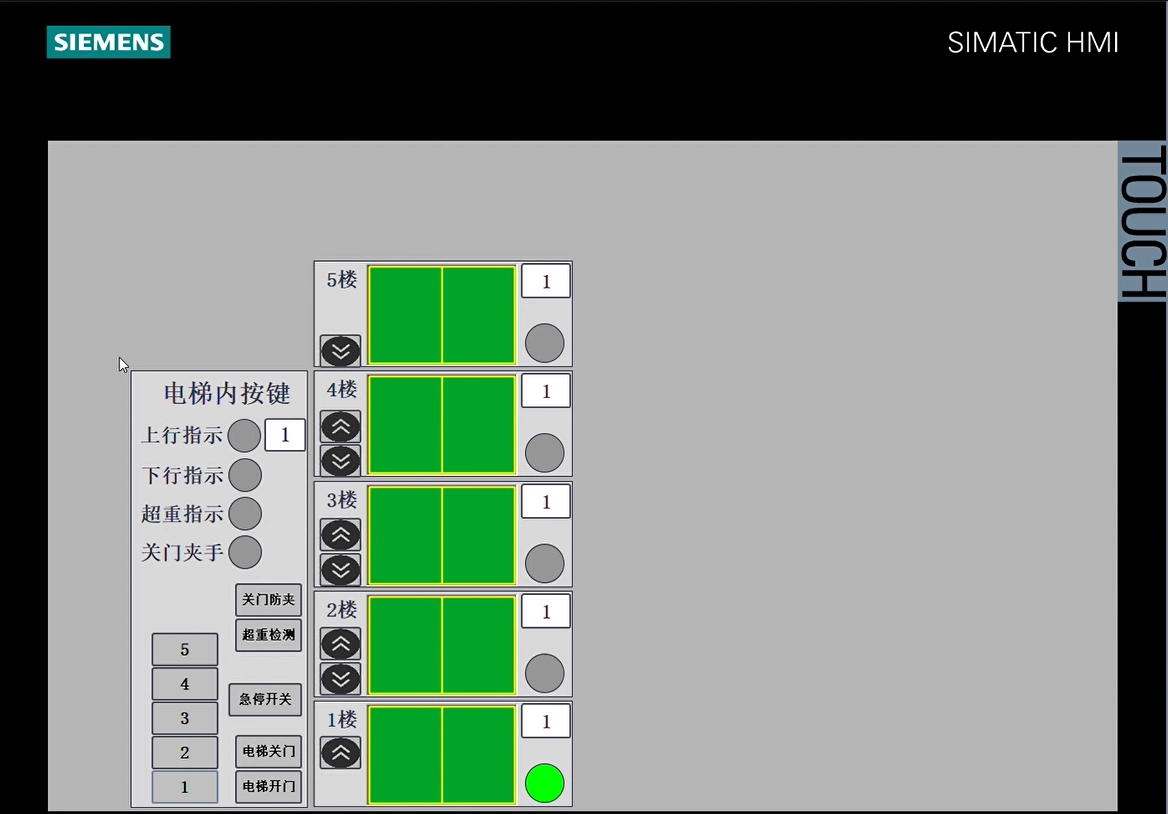Toggle the 上行指示 indicator lamp
Viewport: 1168px width, 814px height.
point(244,435)
